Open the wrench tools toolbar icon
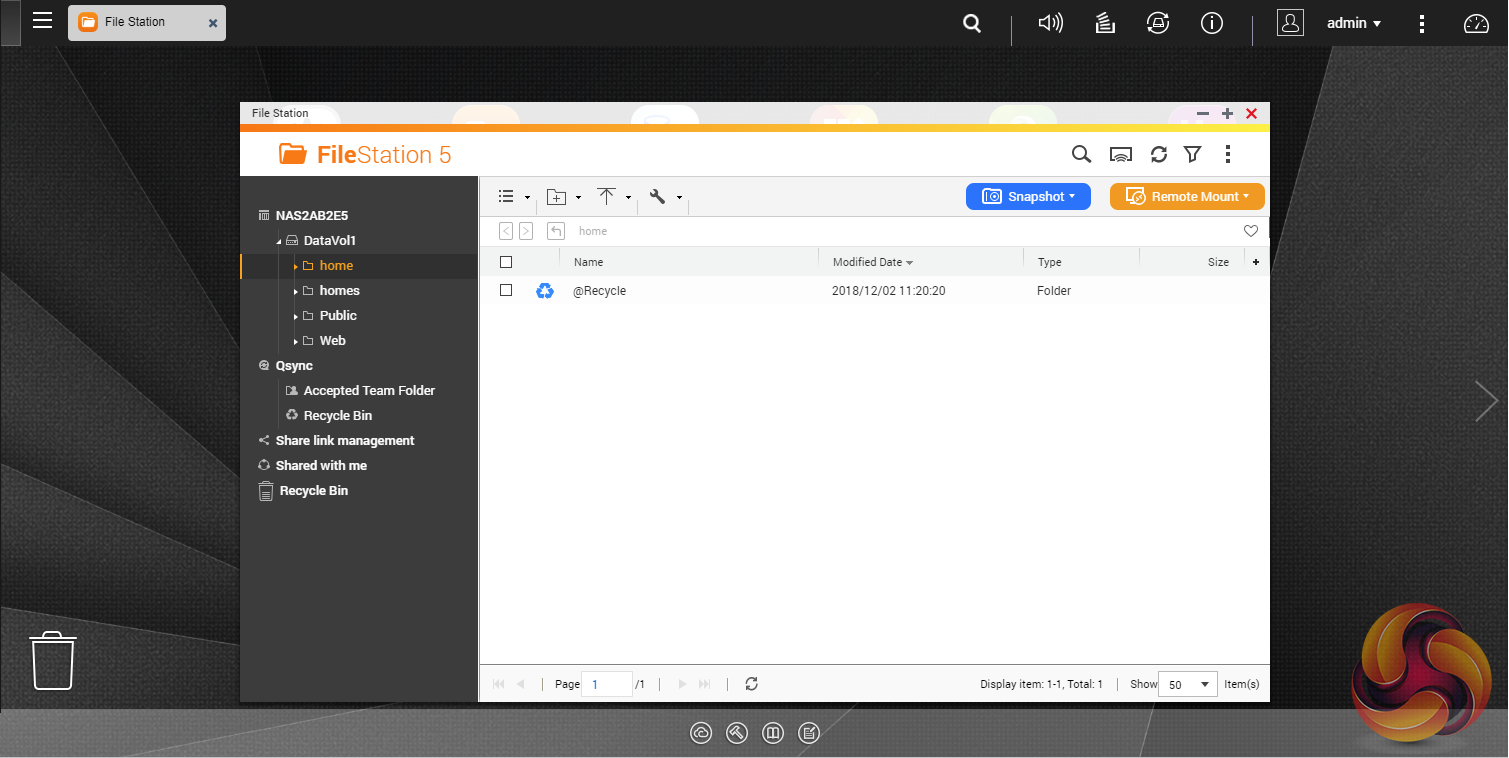The width and height of the screenshot is (1509, 758). 657,197
